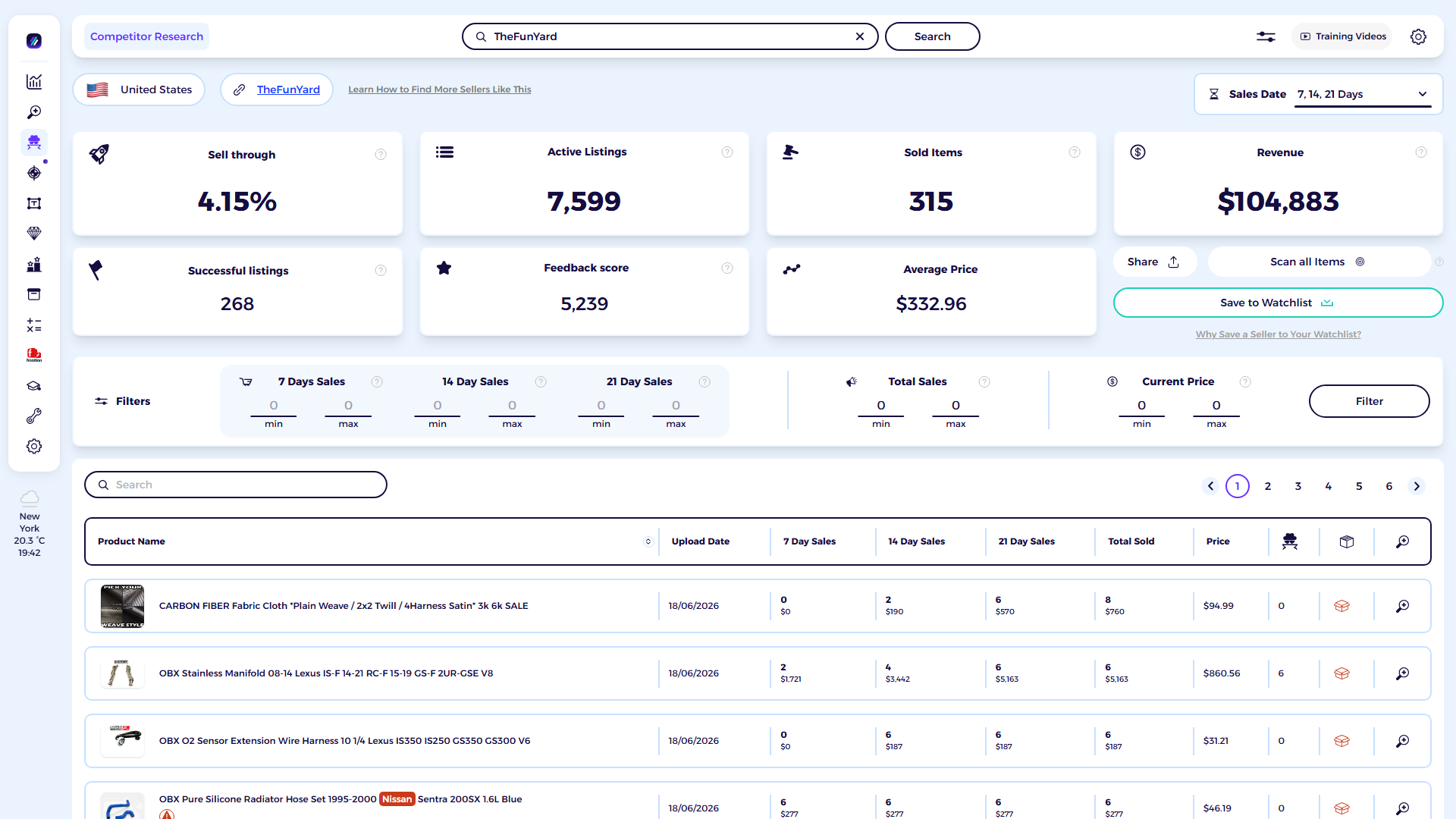
Task: Open the Sales Date dropdown
Action: coord(1363,94)
